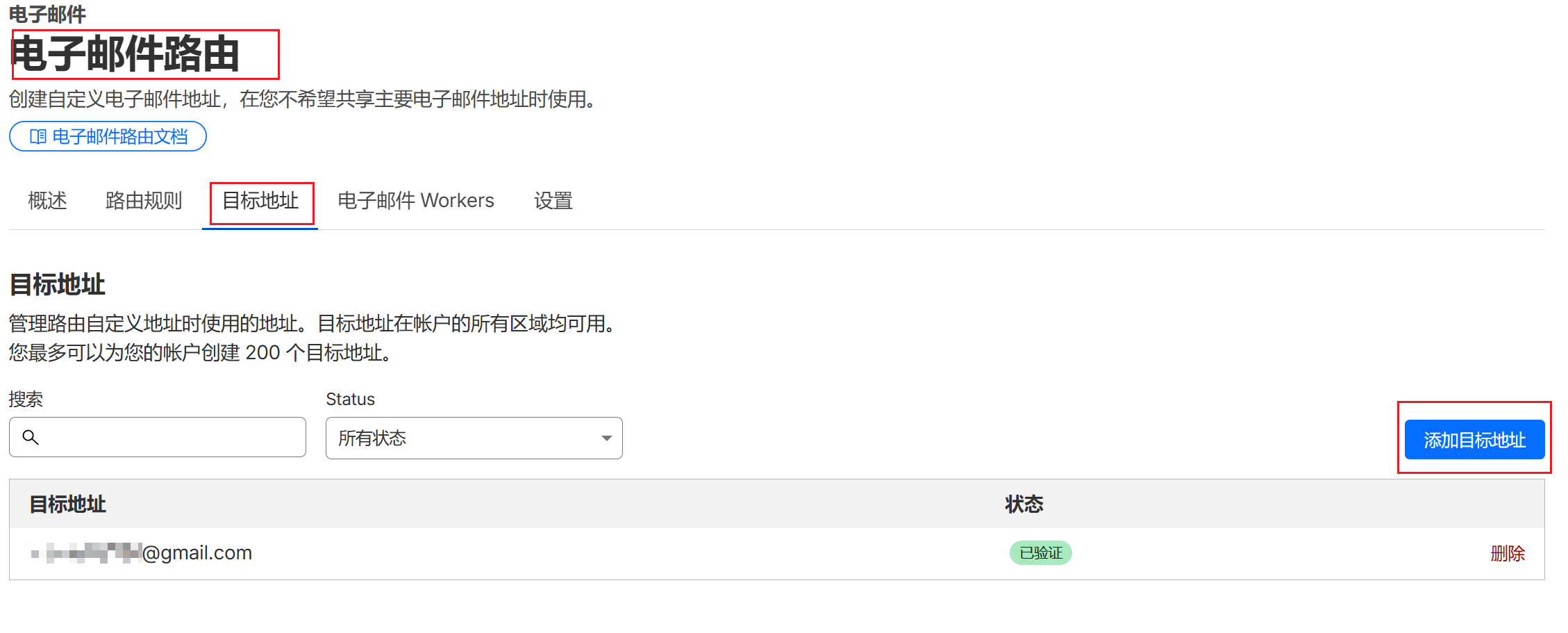Click the Status label above the dropdown
This screenshot has width=1568, height=633.
click(350, 400)
